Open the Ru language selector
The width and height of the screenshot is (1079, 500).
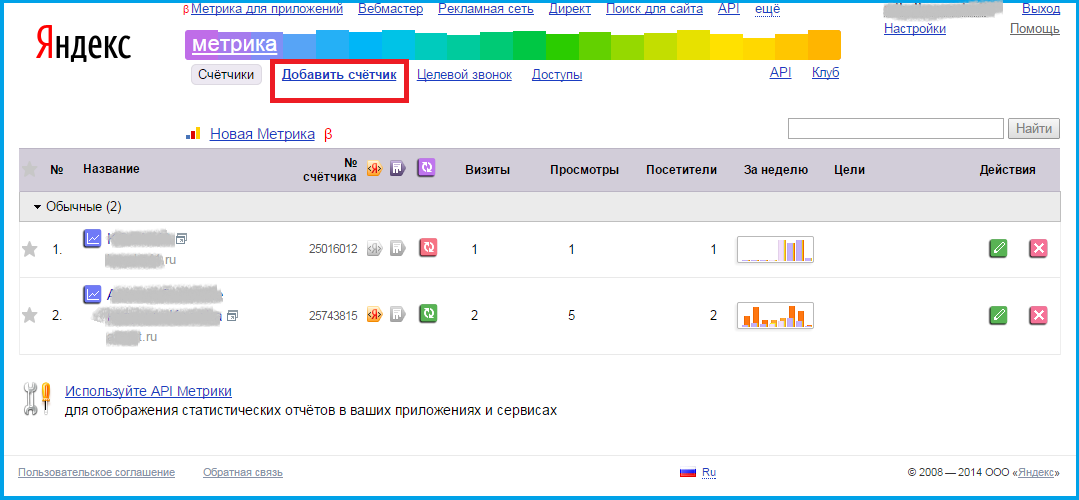click(x=709, y=472)
